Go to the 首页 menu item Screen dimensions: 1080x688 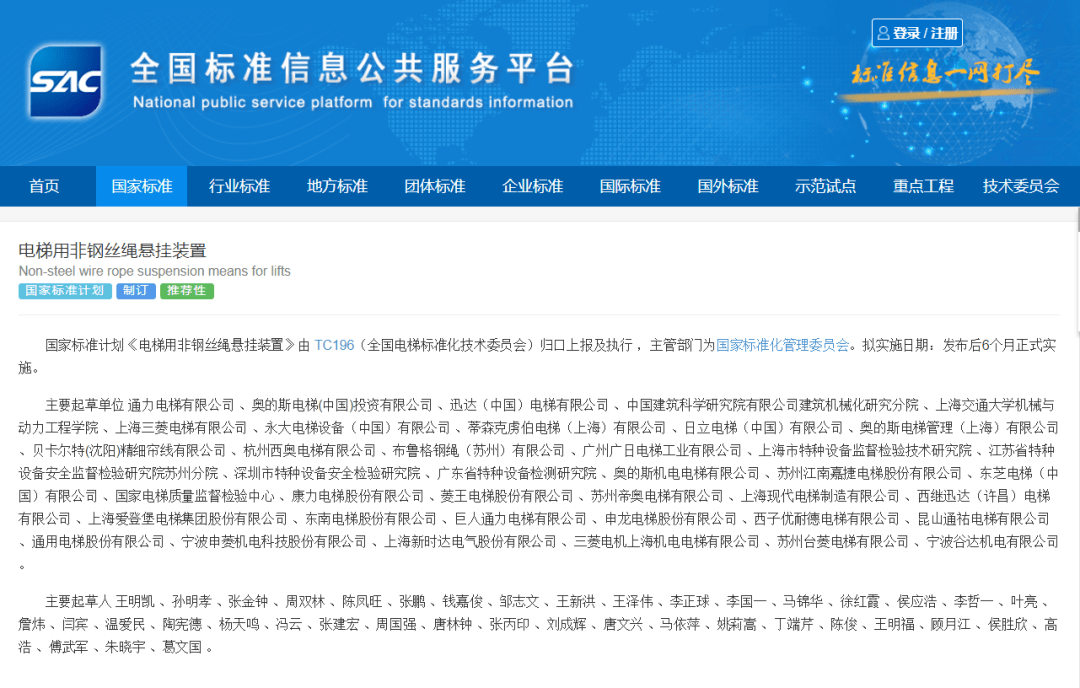click(44, 186)
